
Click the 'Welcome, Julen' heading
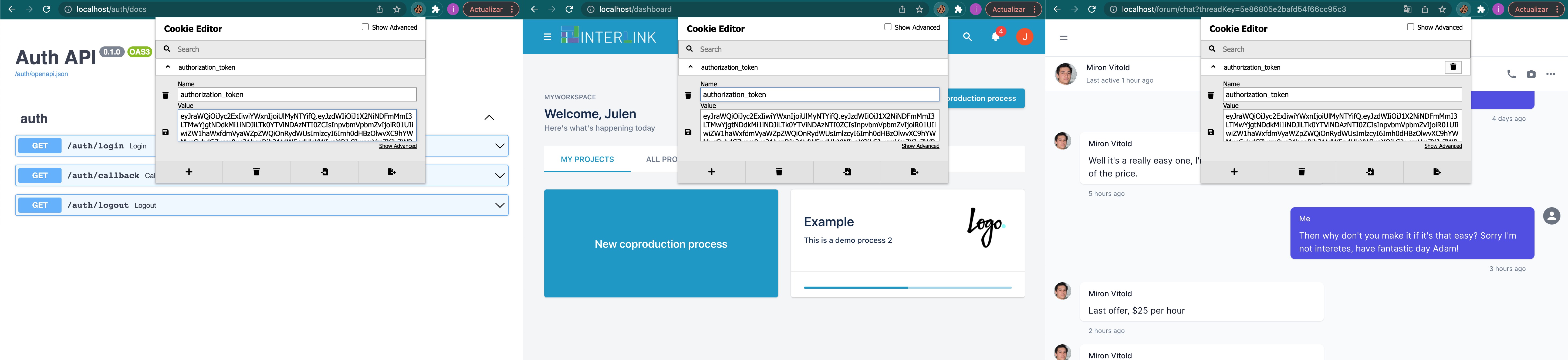590,114
